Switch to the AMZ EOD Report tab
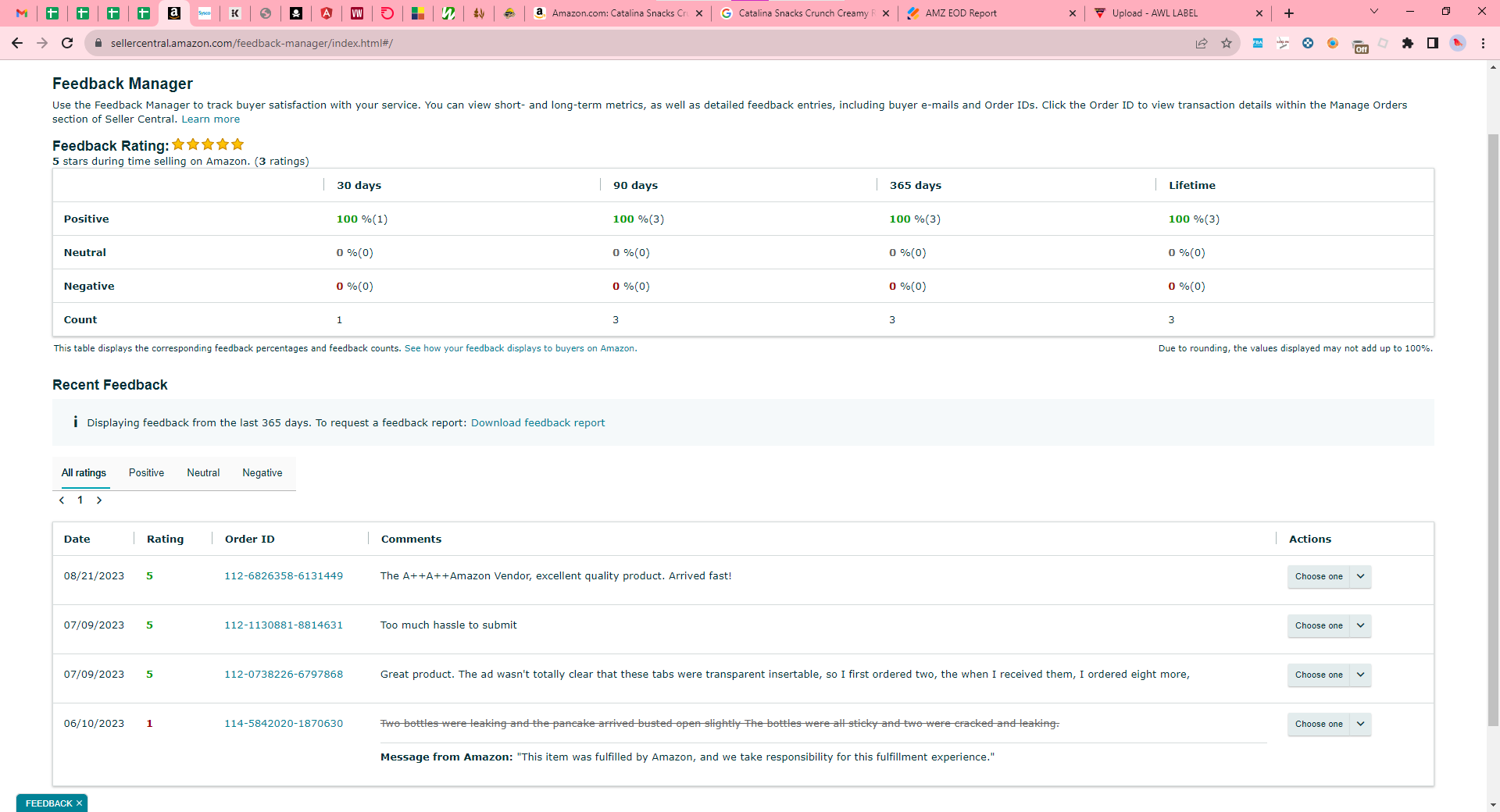Image resolution: width=1500 pixels, height=812 pixels. [991, 13]
